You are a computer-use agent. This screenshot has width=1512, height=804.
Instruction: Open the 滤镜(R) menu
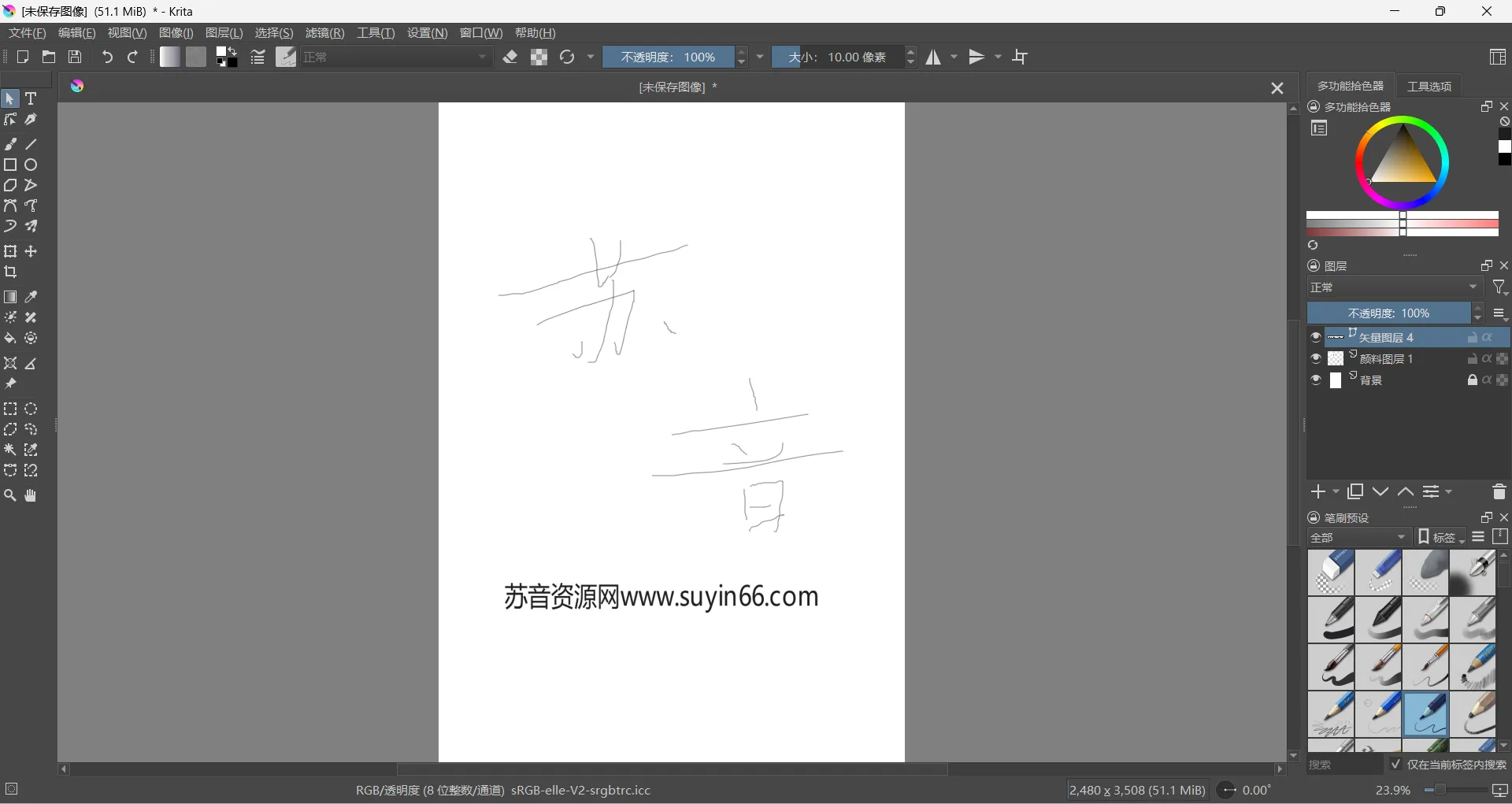pos(324,32)
